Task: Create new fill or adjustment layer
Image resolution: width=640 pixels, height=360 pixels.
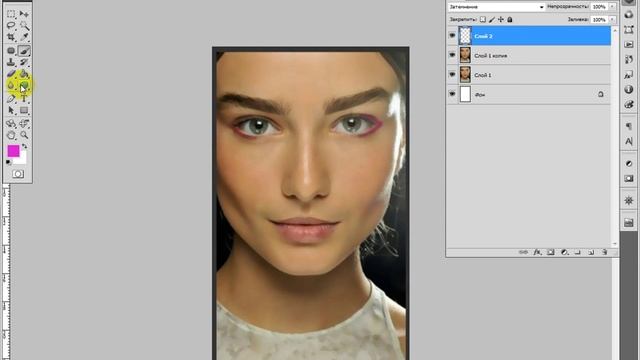Action: tap(564, 252)
